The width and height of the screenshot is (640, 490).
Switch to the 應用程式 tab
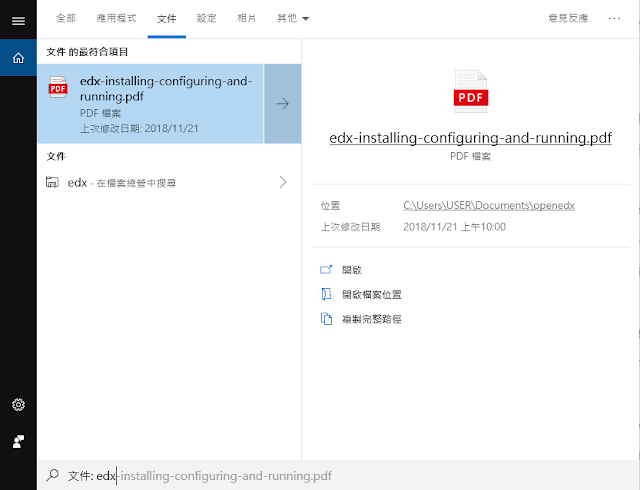[x=116, y=18]
